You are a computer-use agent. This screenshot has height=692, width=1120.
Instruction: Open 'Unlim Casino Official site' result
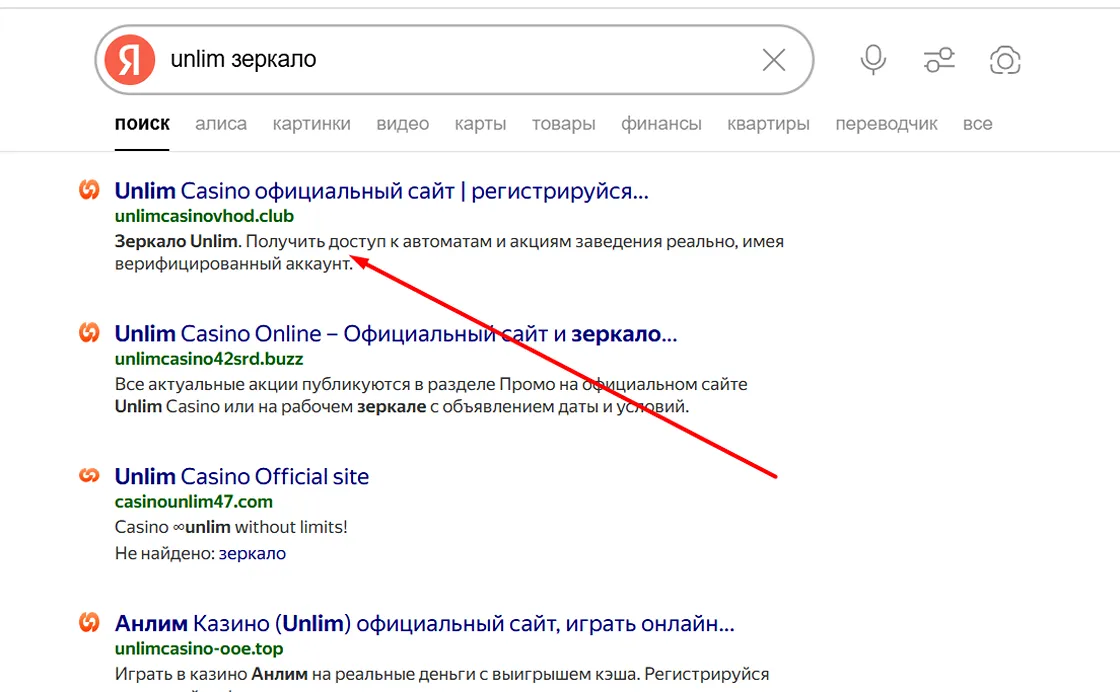click(242, 476)
